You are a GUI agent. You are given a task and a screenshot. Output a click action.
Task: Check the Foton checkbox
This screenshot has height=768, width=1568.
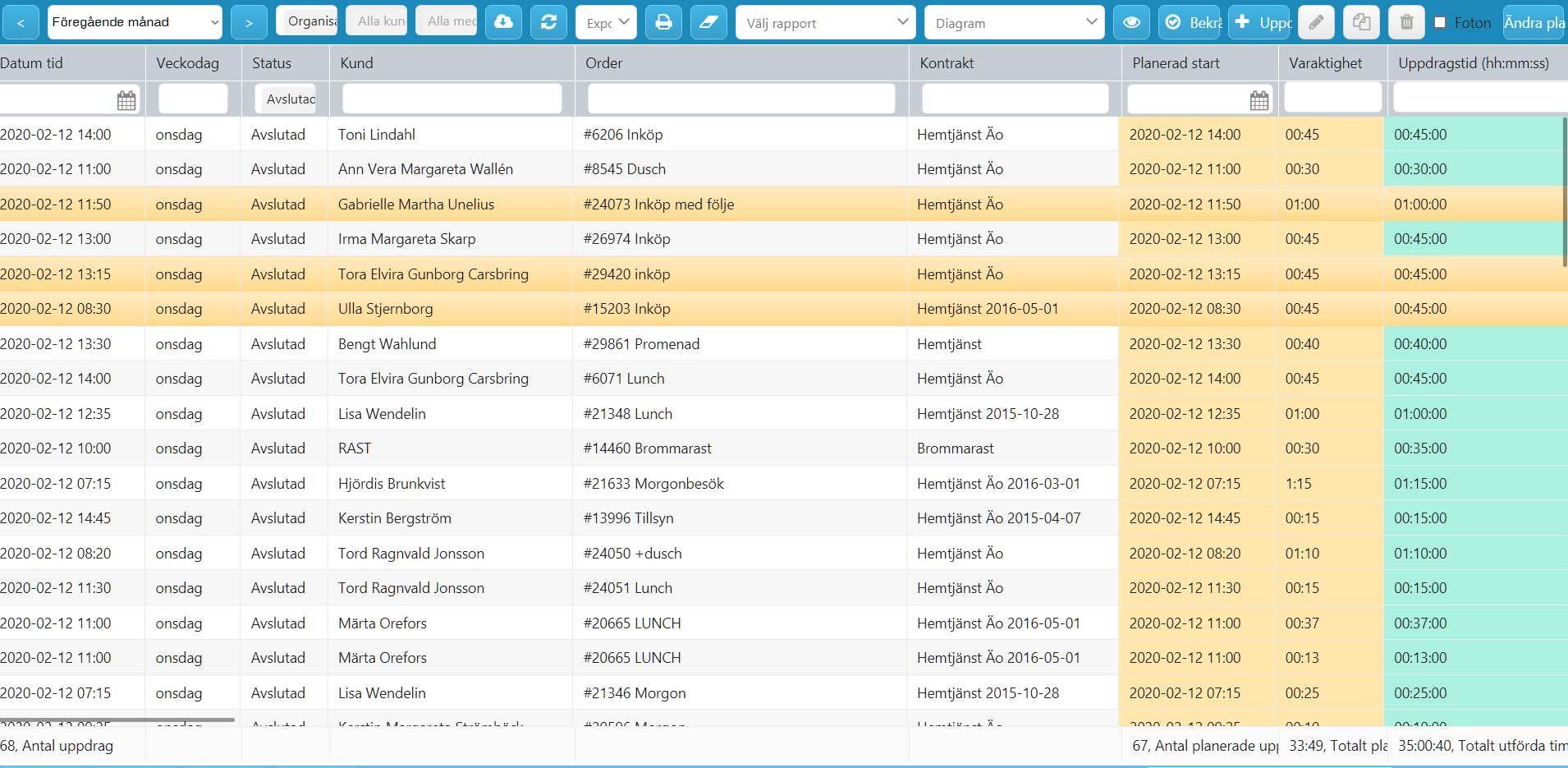(x=1440, y=23)
